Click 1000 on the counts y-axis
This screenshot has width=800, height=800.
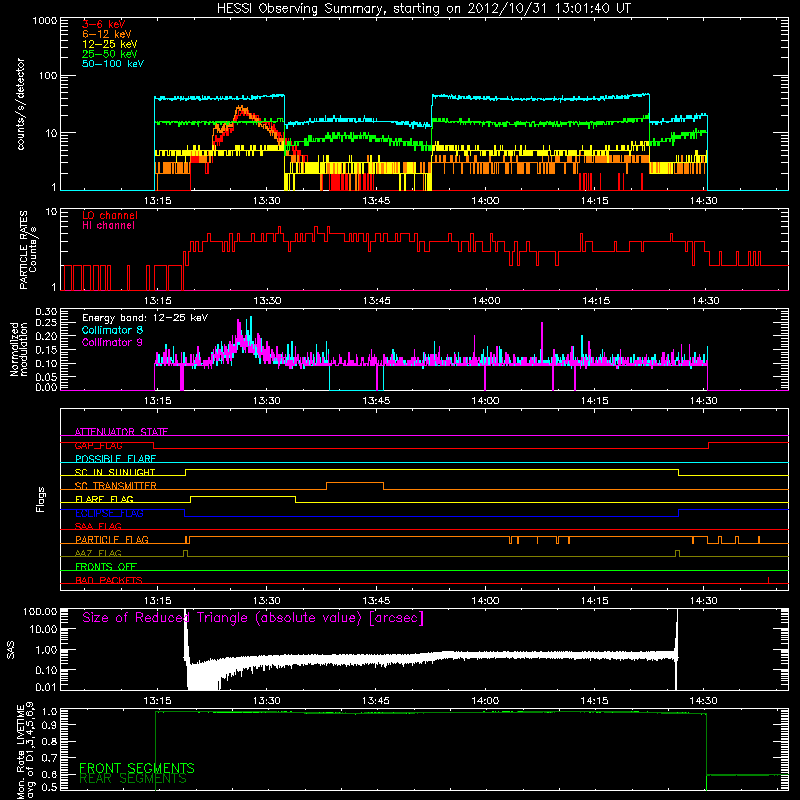(44, 21)
